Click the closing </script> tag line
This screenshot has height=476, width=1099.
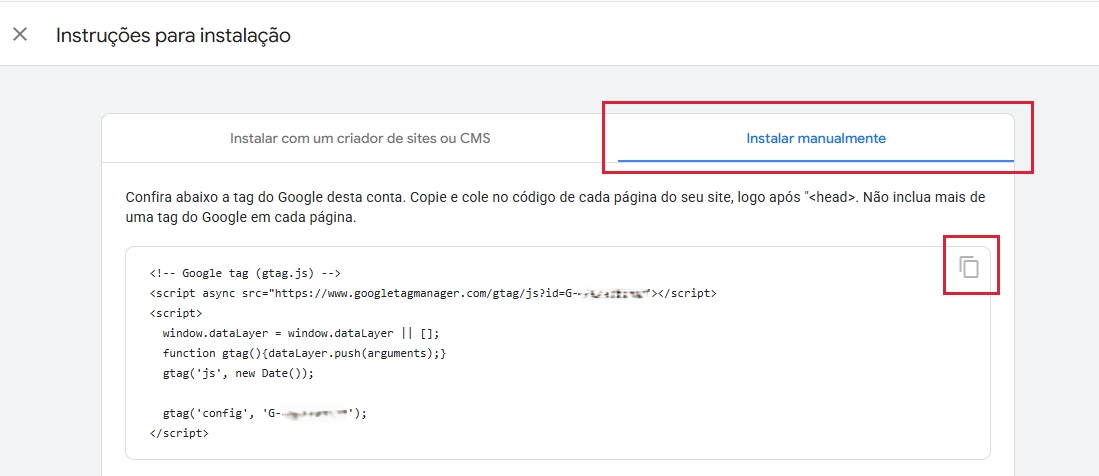(x=179, y=433)
